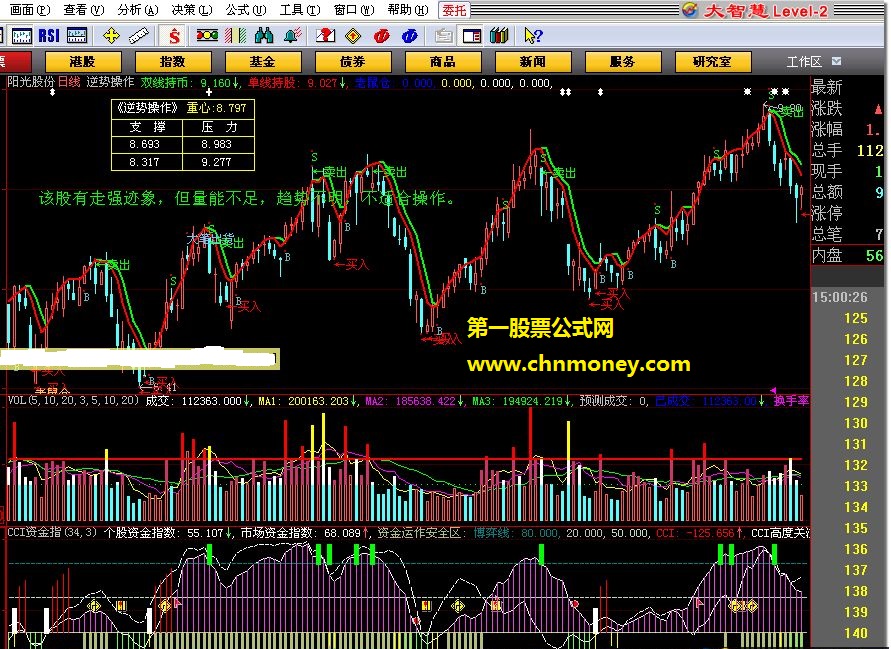Click the pressure value 9.277
The width and height of the screenshot is (891, 649).
pos(216,162)
